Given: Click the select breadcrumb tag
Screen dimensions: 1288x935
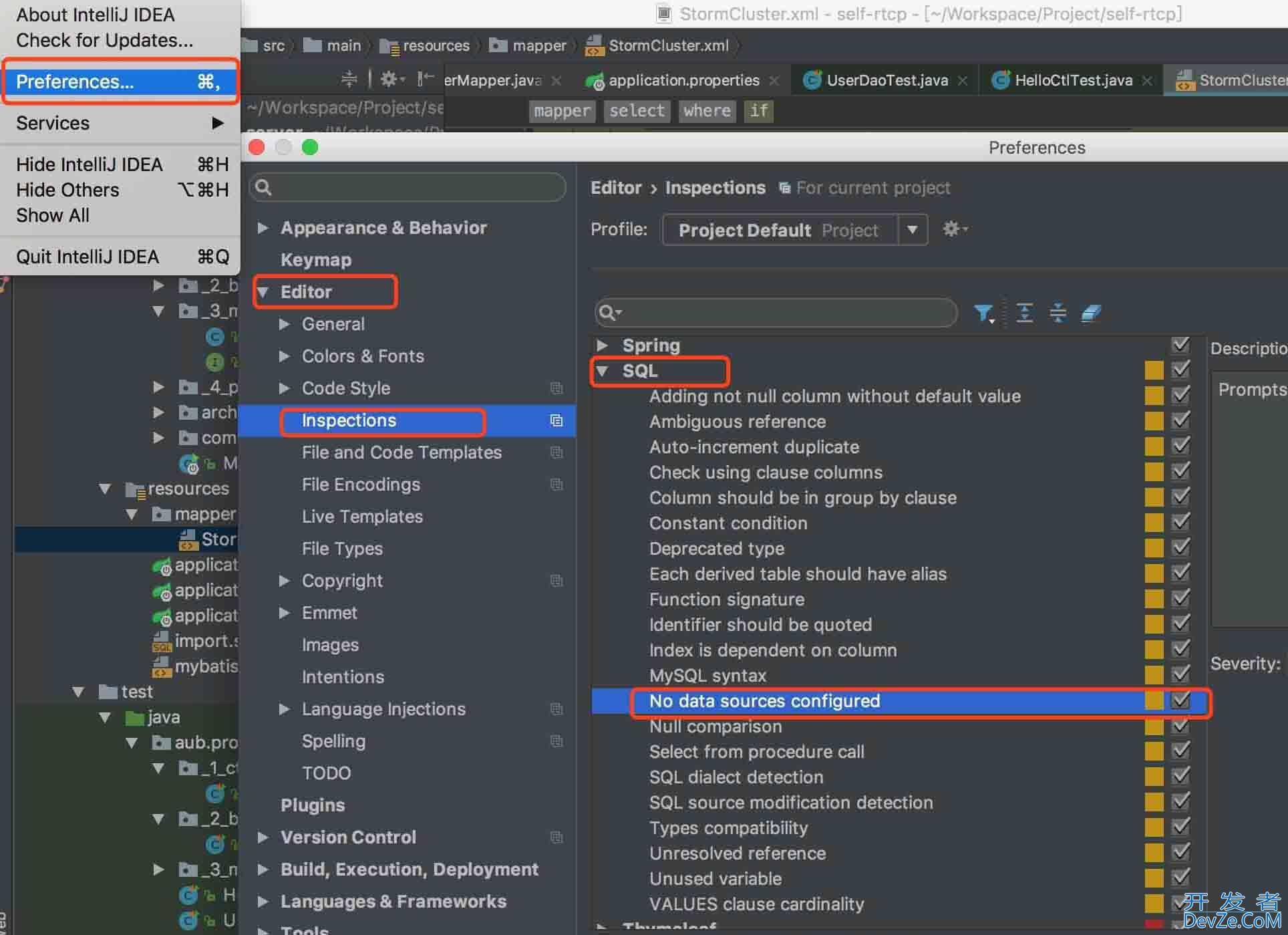Looking at the screenshot, I should [x=637, y=111].
